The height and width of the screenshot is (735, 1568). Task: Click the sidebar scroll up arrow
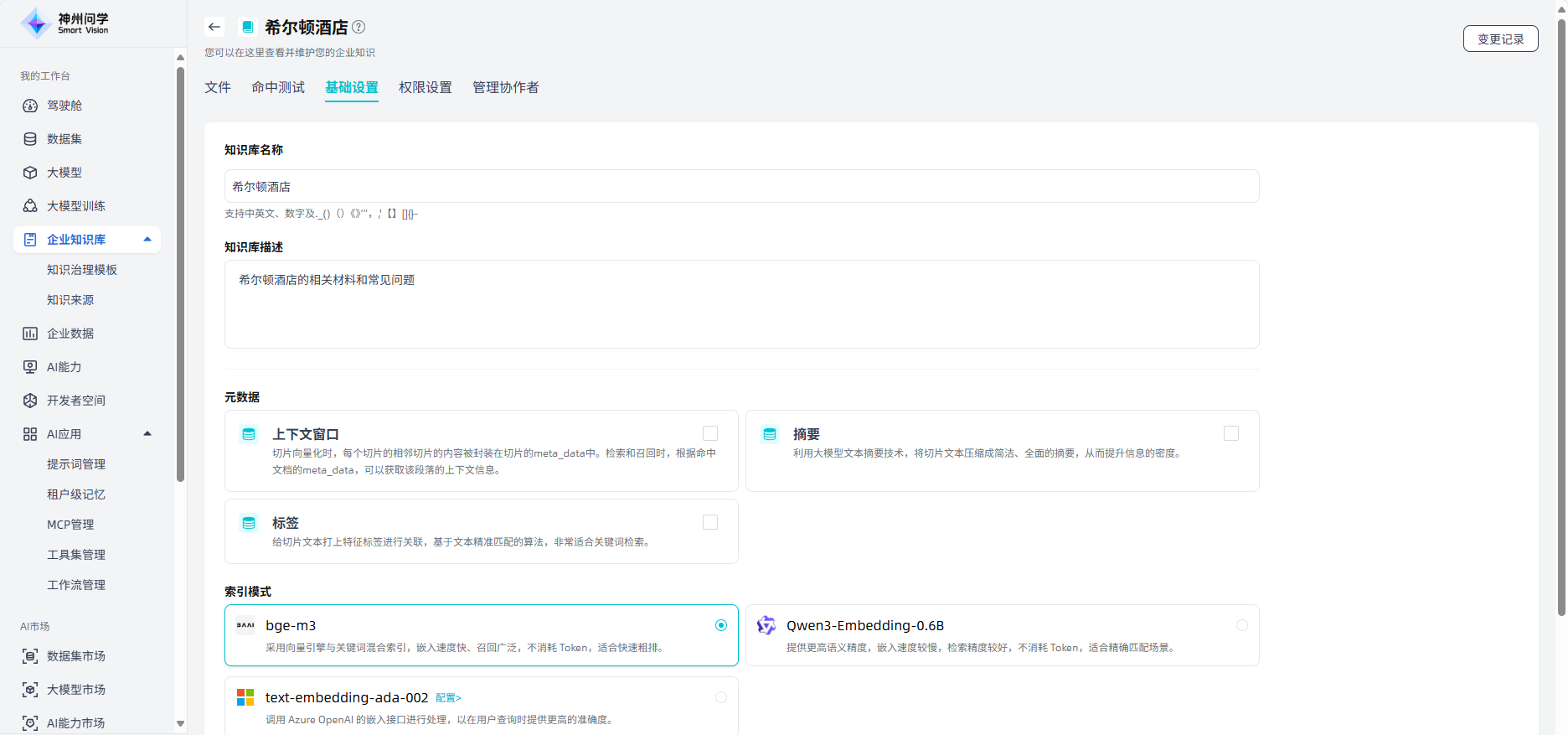coord(180,57)
